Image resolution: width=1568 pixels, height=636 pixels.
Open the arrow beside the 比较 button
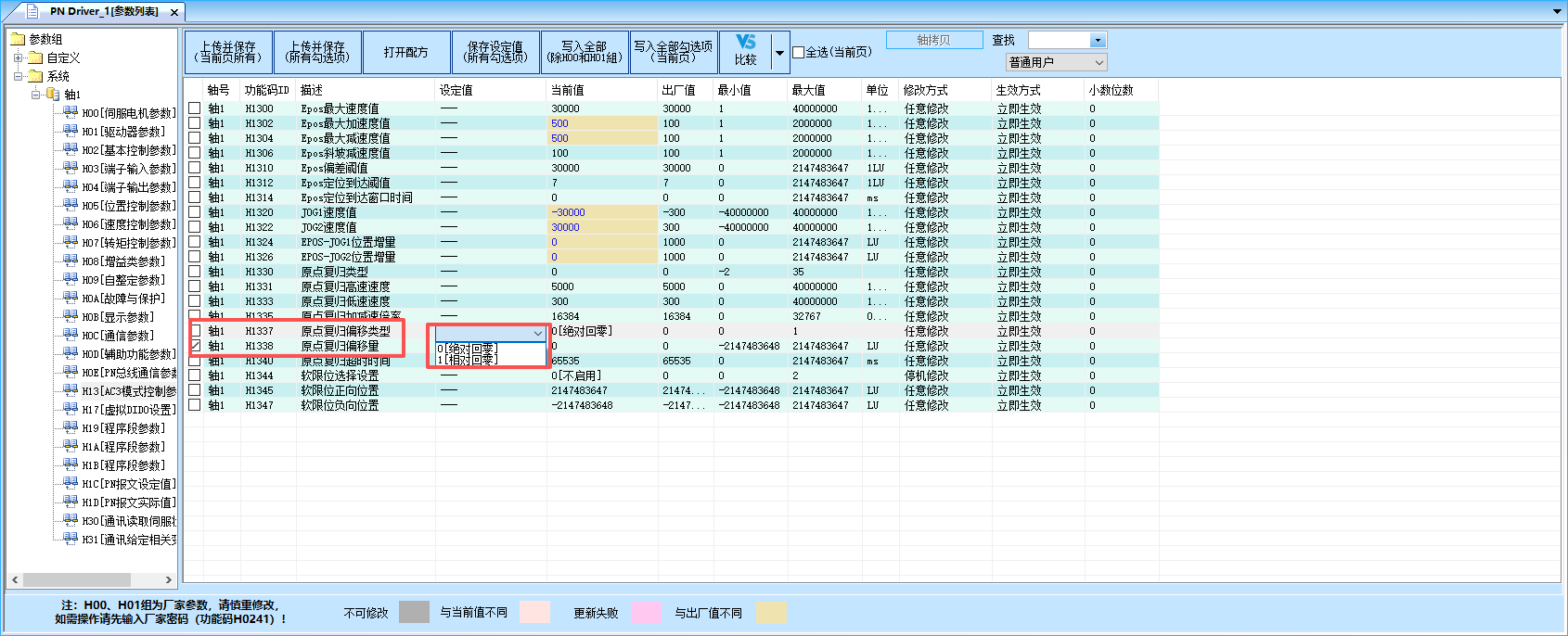tap(779, 52)
